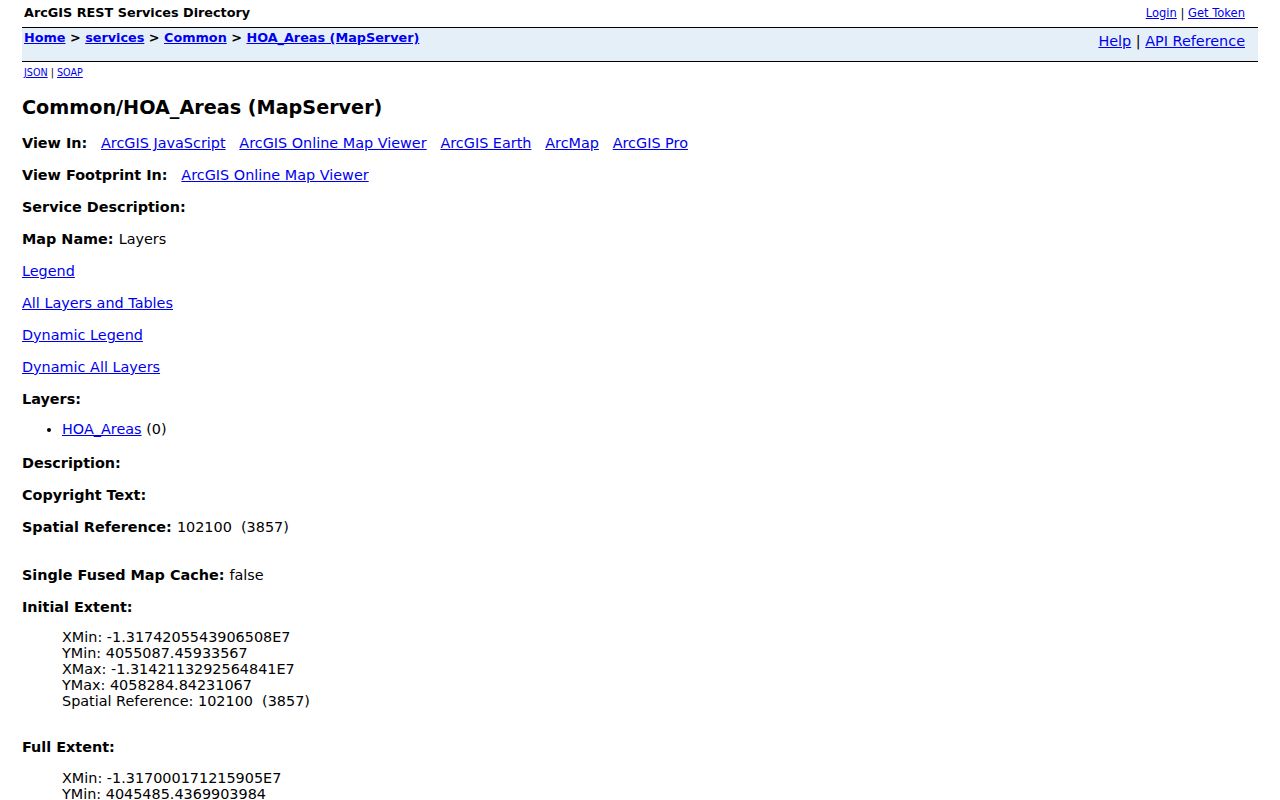Viewport: 1280px width, 800px height.
Task: Click the Spatial Reference value 102100 (3857)
Action: pos(233,527)
